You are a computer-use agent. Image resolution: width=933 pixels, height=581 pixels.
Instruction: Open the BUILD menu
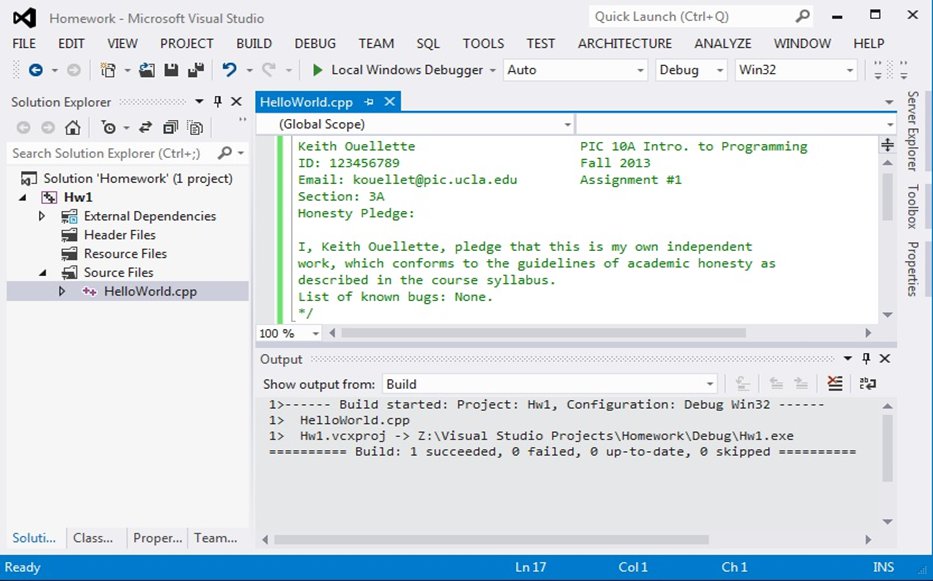pyautogui.click(x=254, y=43)
